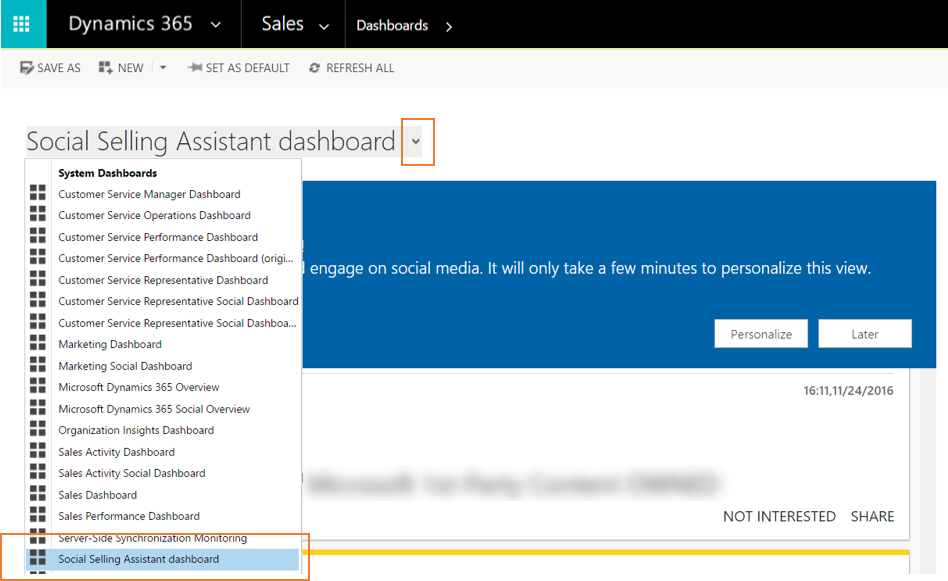Click the New dashboard icon
The height and width of the screenshot is (581, 948).
click(105, 68)
